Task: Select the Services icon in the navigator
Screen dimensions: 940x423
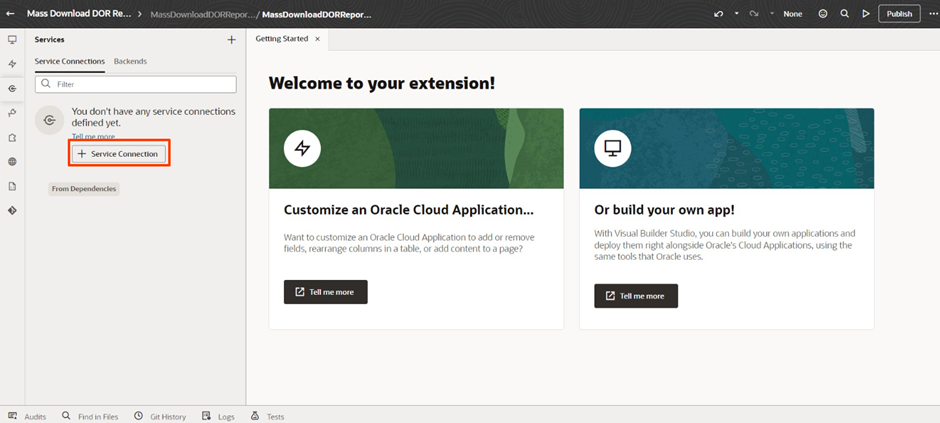Action: pos(12,89)
